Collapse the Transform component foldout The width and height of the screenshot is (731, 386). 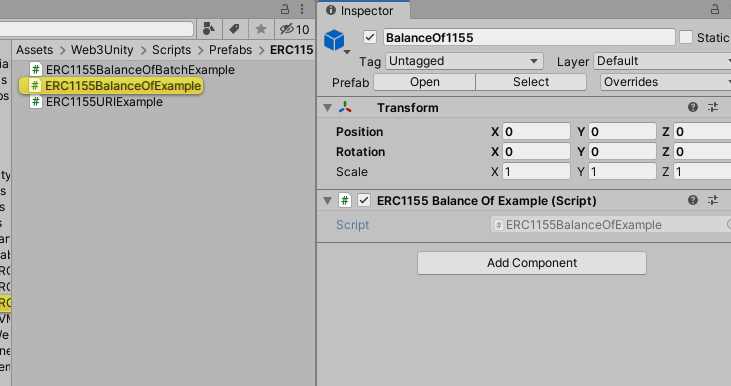click(328, 108)
